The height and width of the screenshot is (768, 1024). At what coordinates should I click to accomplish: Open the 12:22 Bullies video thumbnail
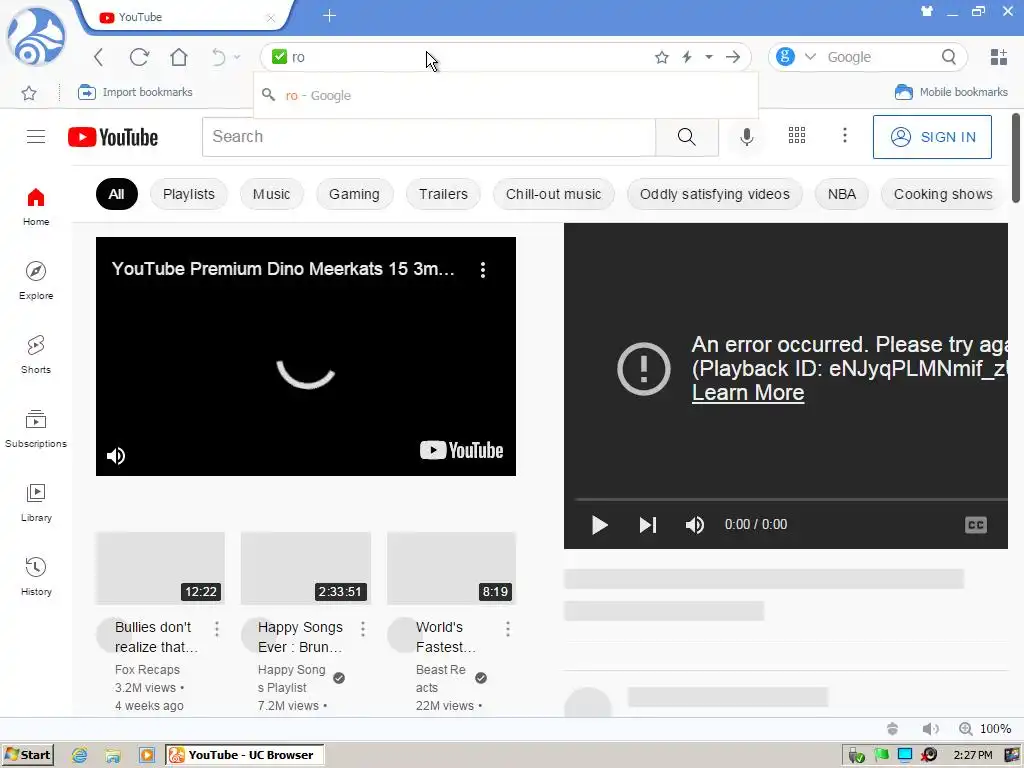click(x=160, y=568)
